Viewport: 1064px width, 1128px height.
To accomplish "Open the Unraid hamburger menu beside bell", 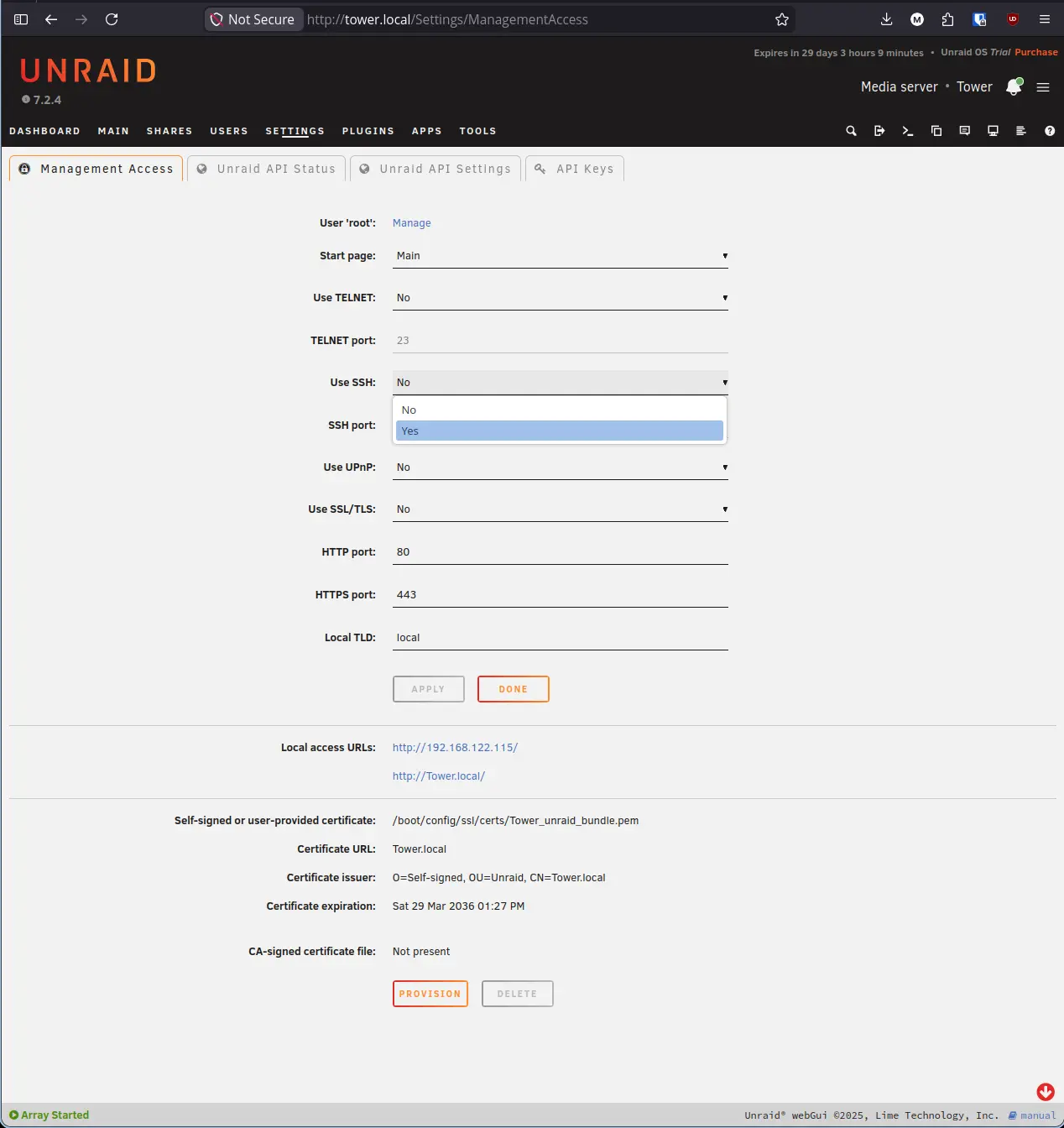I will (1043, 87).
